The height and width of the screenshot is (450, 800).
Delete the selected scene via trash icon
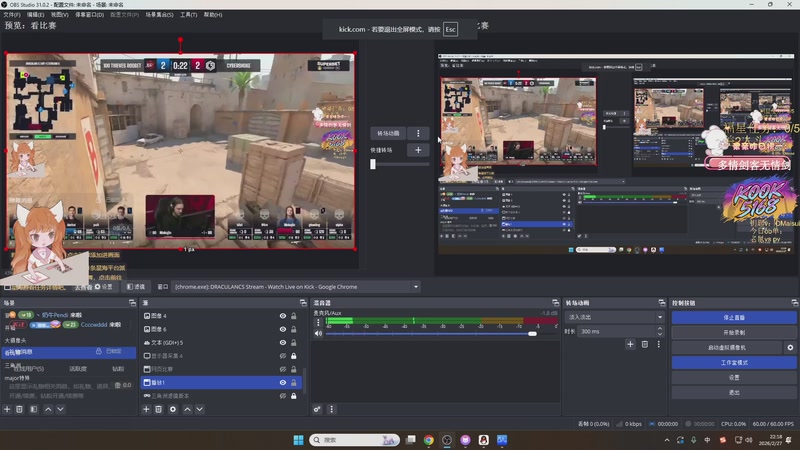(x=19, y=409)
